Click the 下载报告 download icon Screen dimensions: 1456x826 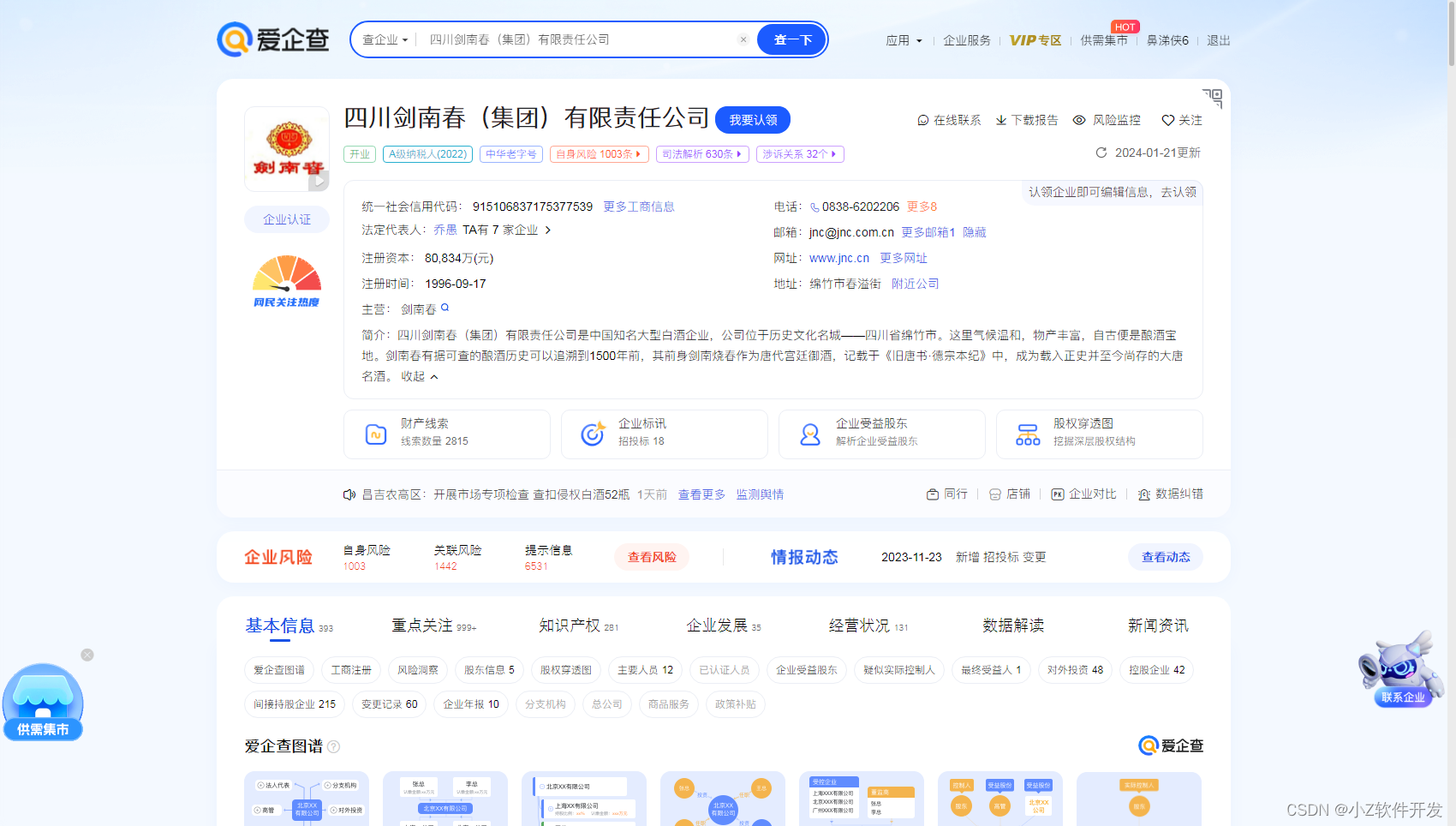pyautogui.click(x=1000, y=120)
